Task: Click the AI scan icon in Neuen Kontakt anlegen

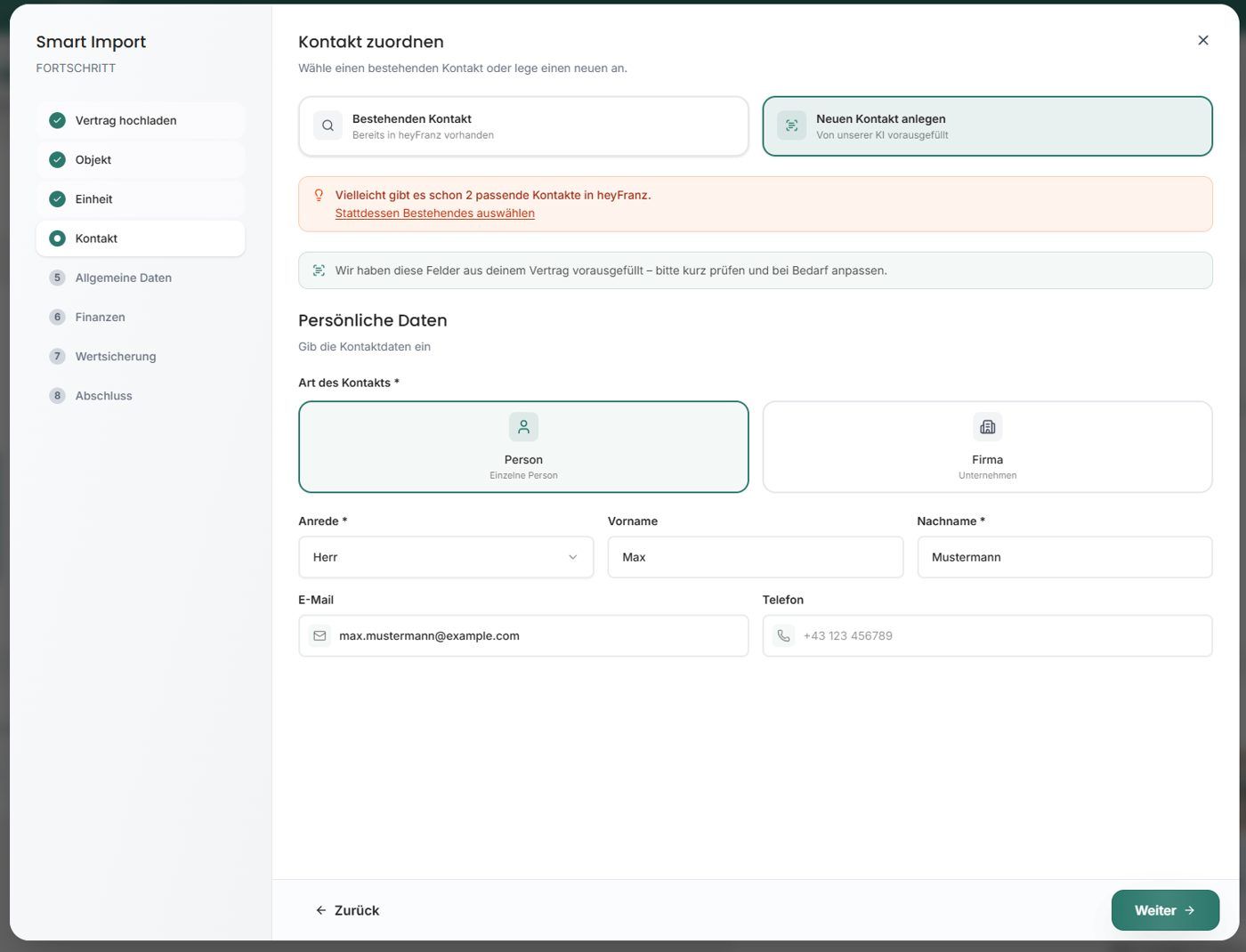Action: click(791, 125)
